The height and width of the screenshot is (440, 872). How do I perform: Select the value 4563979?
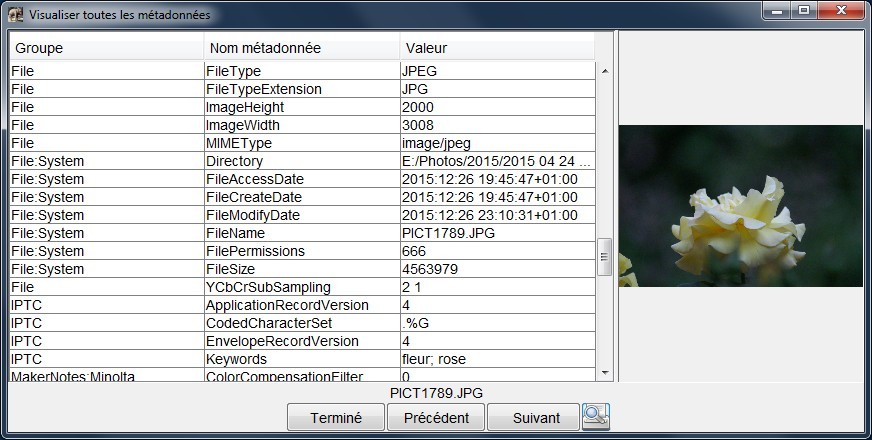pos(498,269)
